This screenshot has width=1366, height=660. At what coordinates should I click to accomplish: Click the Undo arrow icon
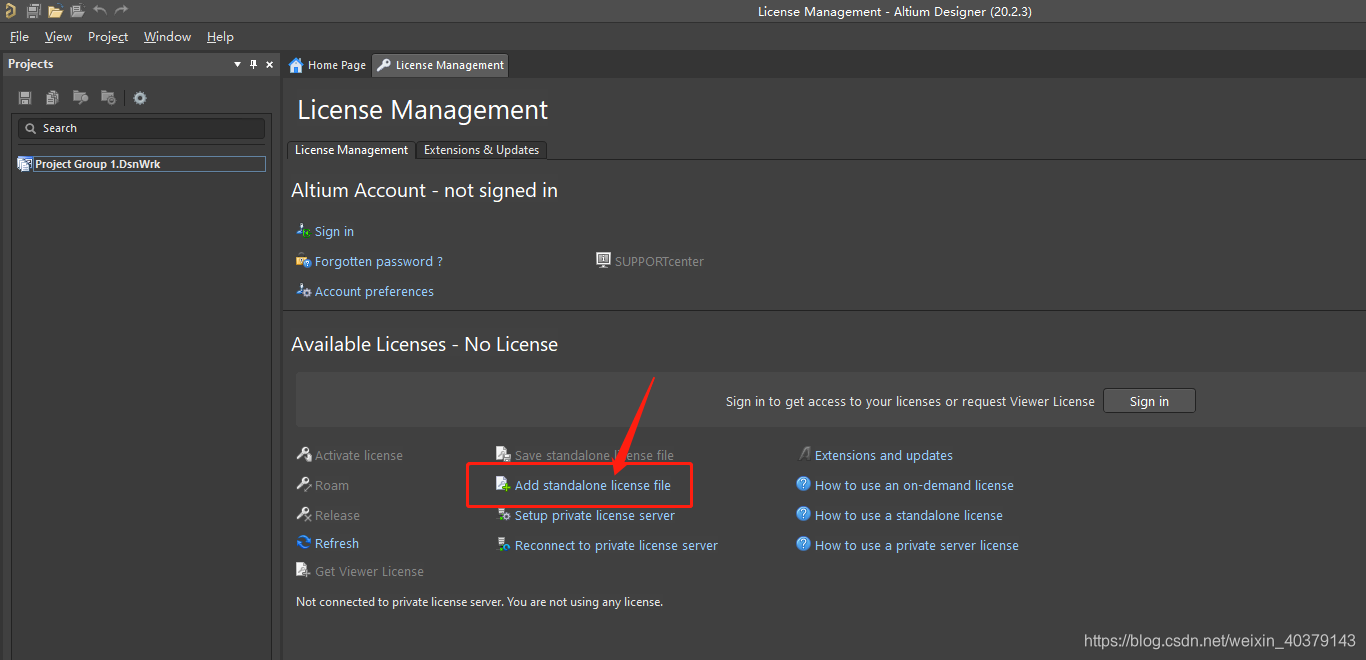coord(99,11)
